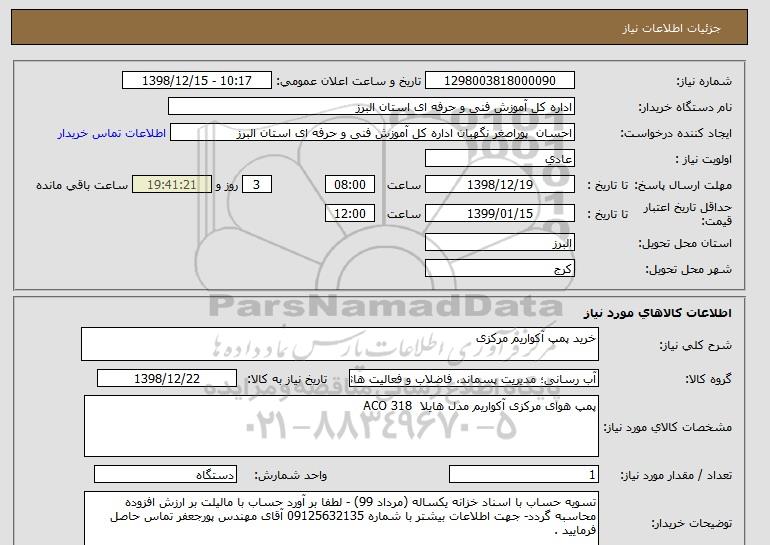Select the گروه کالا field
Viewport: 770px width, 545px height.
pyautogui.click(x=474, y=379)
